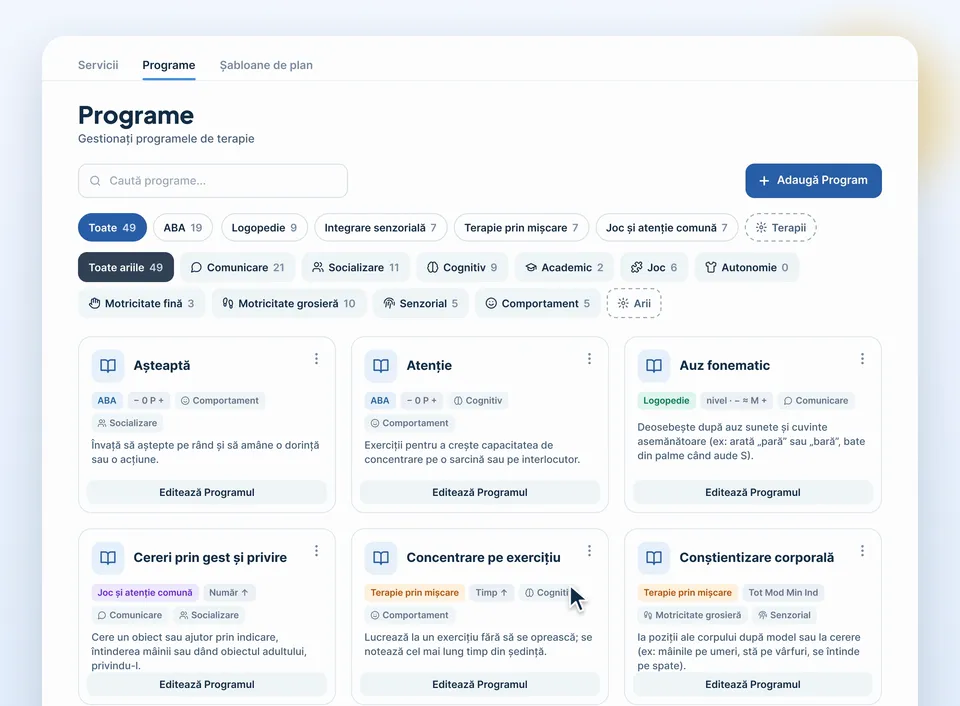Viewport: 960px width, 706px height.
Task: Filter by the Autonomie area chip
Action: (747, 268)
